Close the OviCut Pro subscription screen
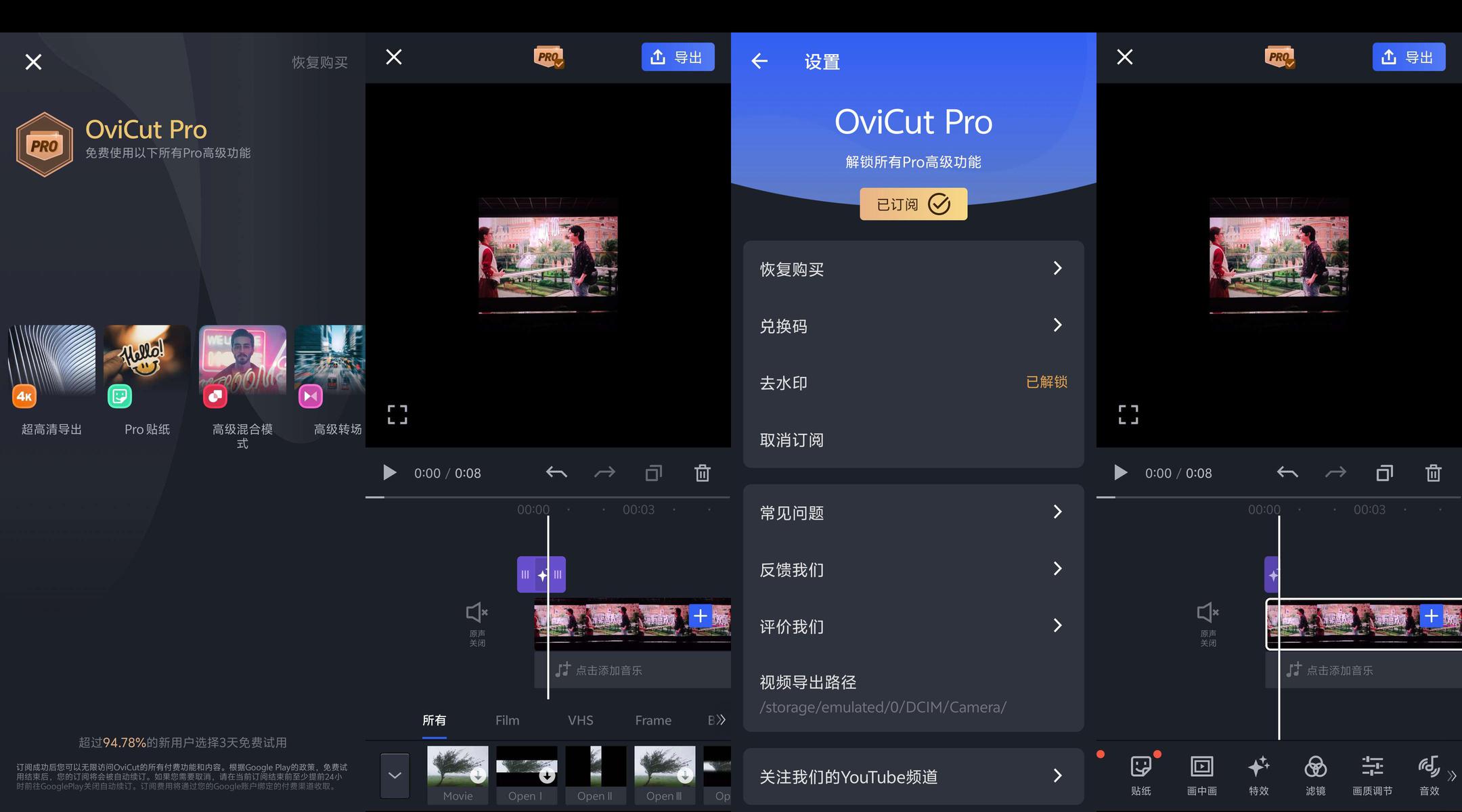The image size is (1462, 812). coord(33,62)
